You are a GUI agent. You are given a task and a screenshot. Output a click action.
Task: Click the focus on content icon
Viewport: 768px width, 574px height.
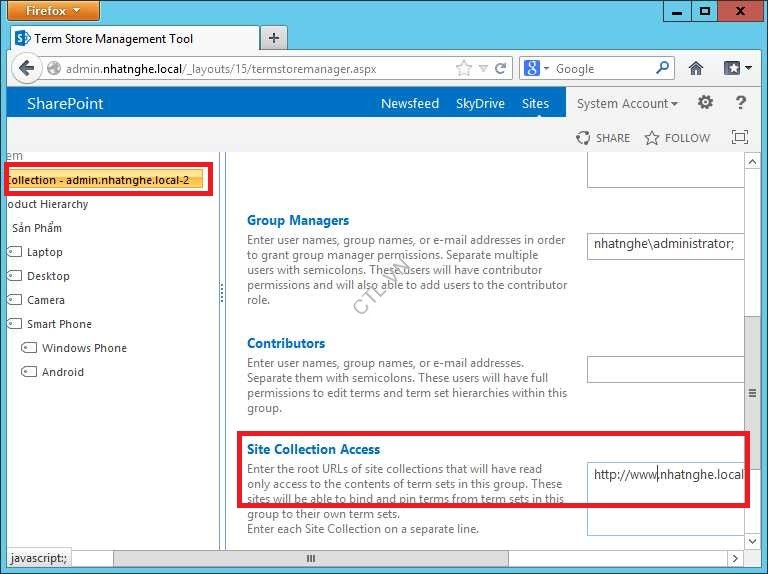click(740, 138)
